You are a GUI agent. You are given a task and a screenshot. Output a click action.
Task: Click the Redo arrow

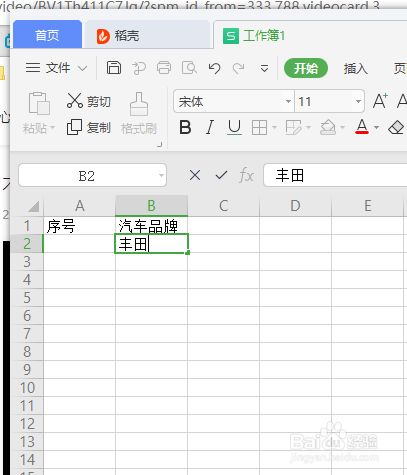coord(239,68)
